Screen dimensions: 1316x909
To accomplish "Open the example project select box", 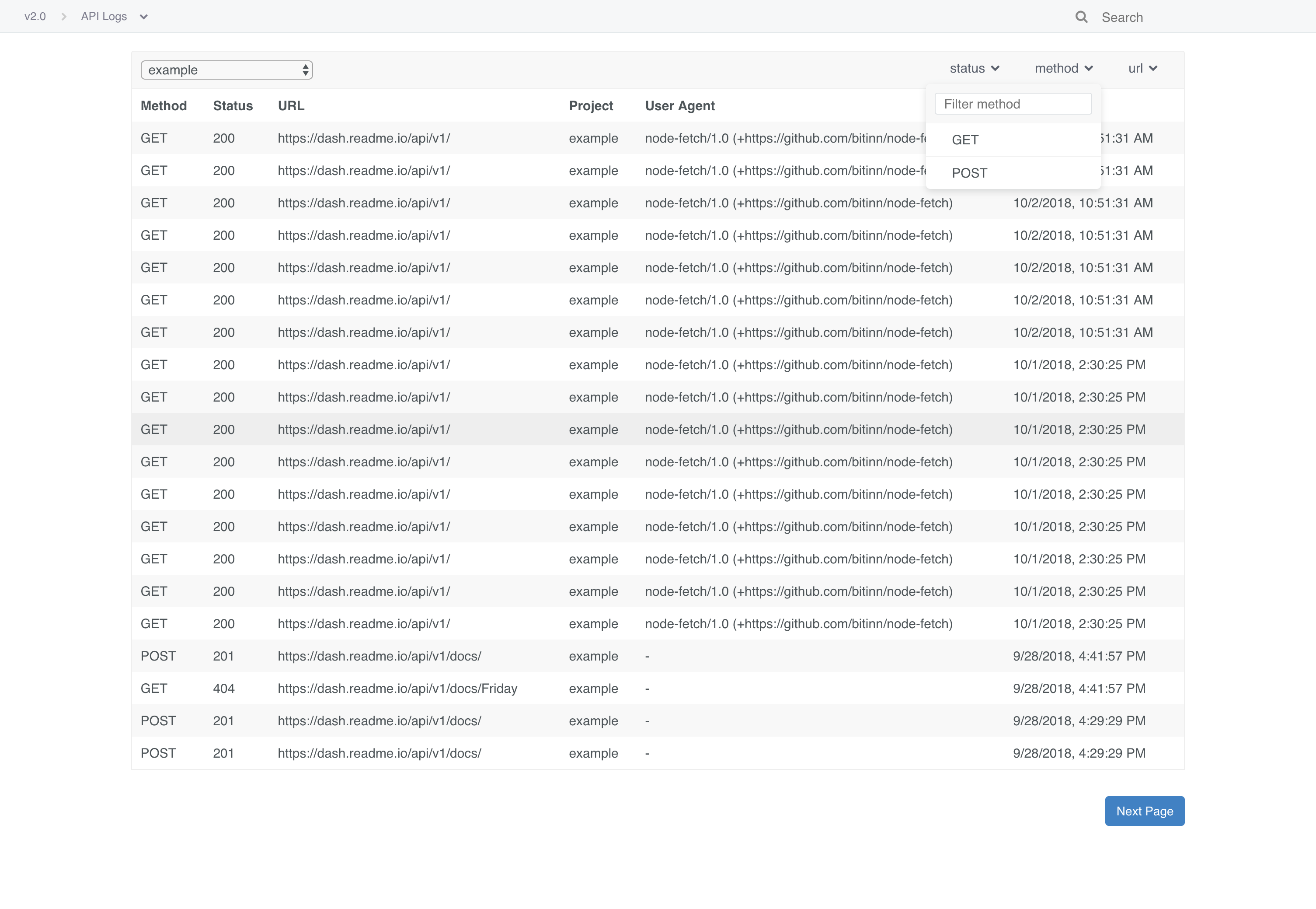I will 226,70.
